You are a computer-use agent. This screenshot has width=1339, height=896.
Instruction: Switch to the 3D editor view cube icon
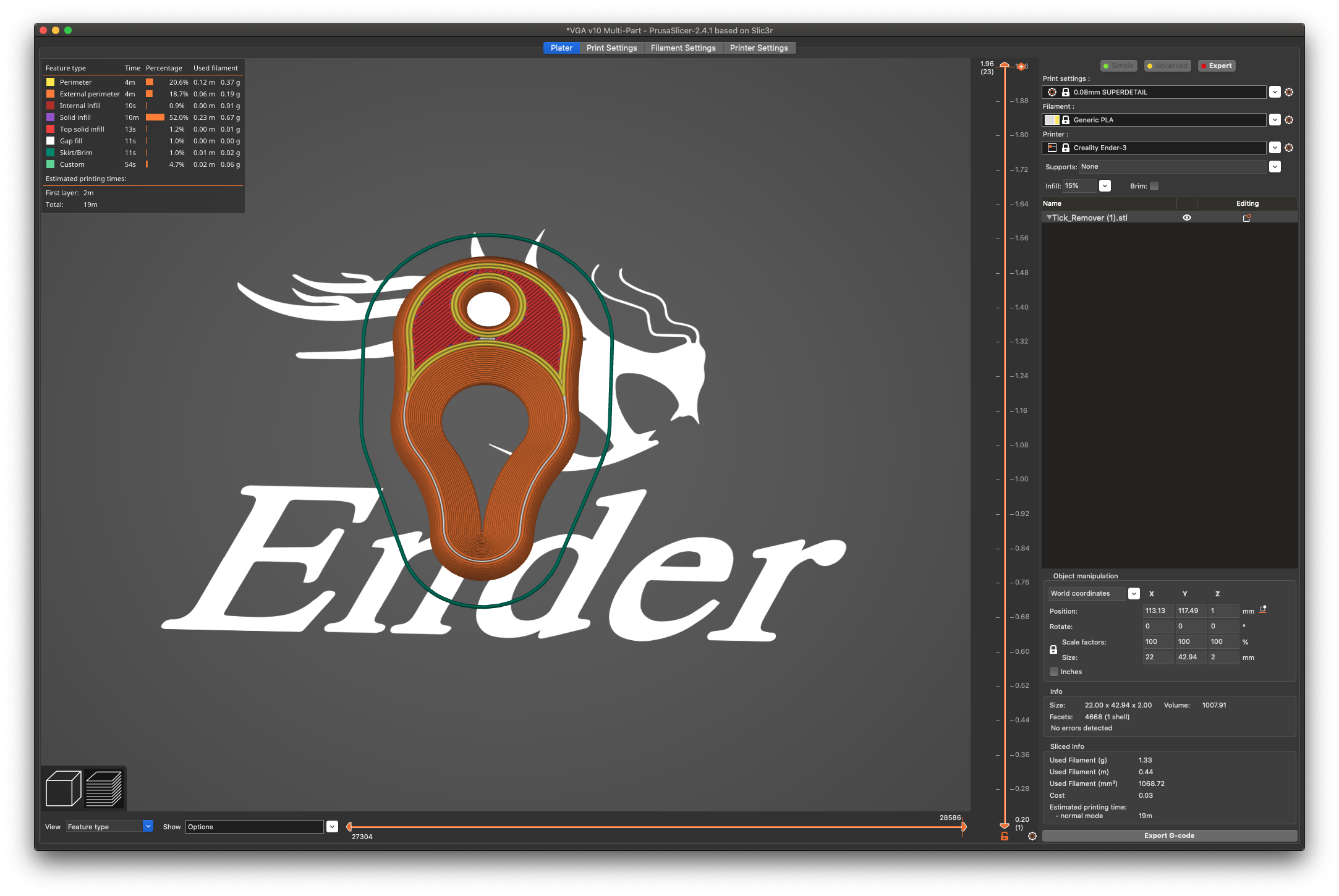(63, 788)
